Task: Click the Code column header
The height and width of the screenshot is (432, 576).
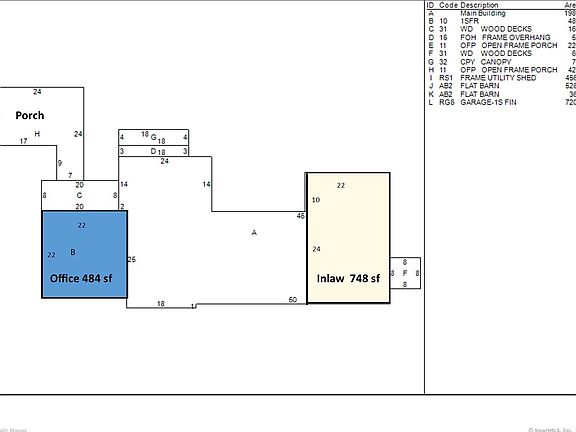Action: point(448,5)
